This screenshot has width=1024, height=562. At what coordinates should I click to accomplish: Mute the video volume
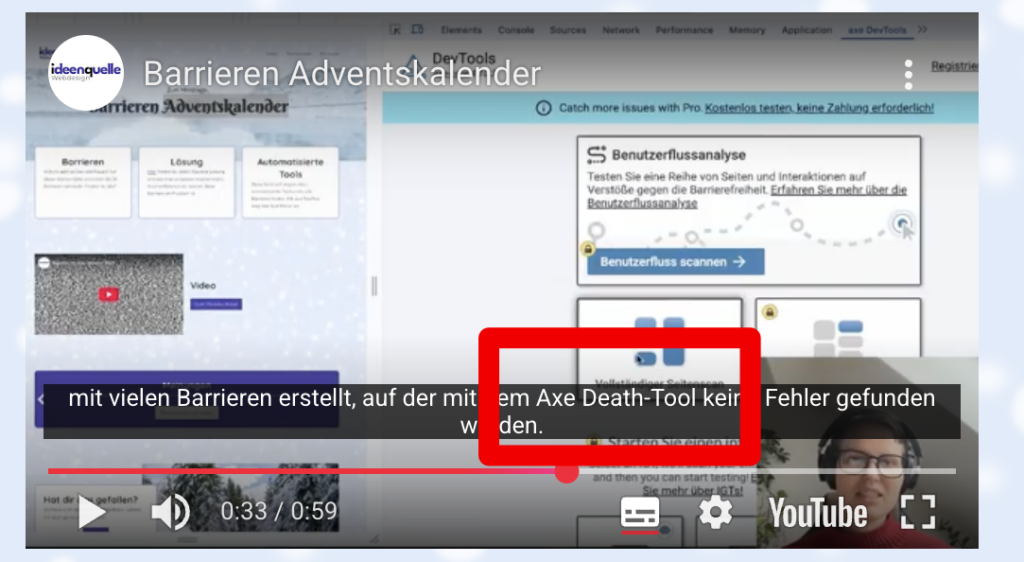pyautogui.click(x=170, y=512)
